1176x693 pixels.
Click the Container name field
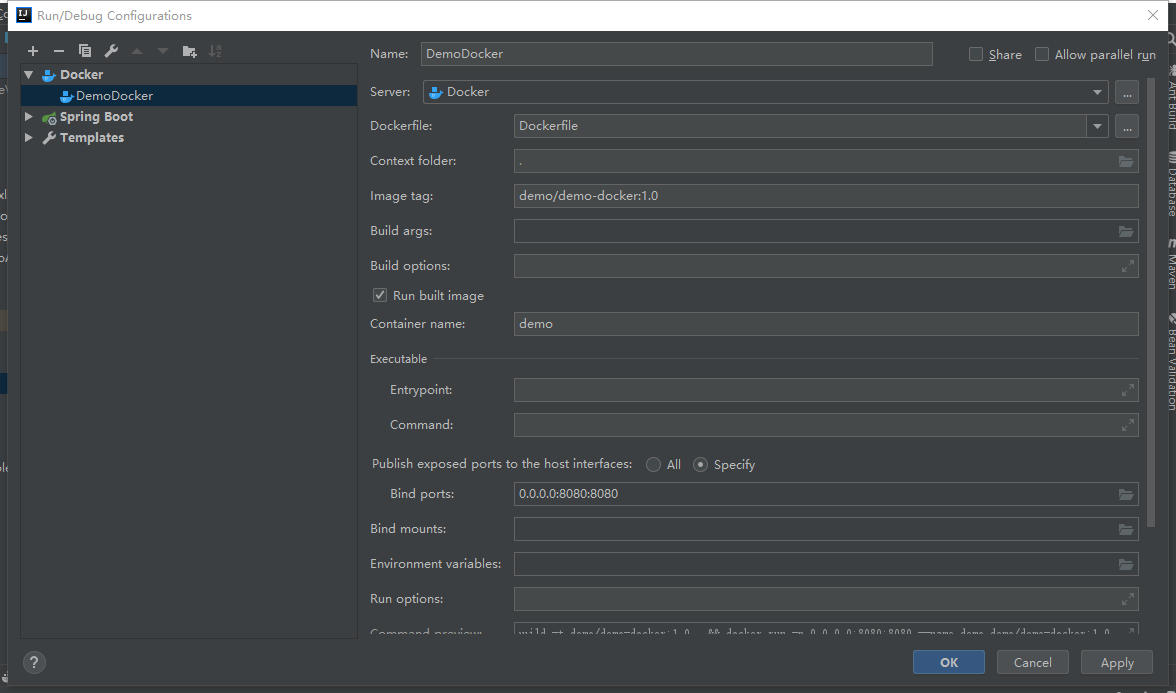pos(826,324)
